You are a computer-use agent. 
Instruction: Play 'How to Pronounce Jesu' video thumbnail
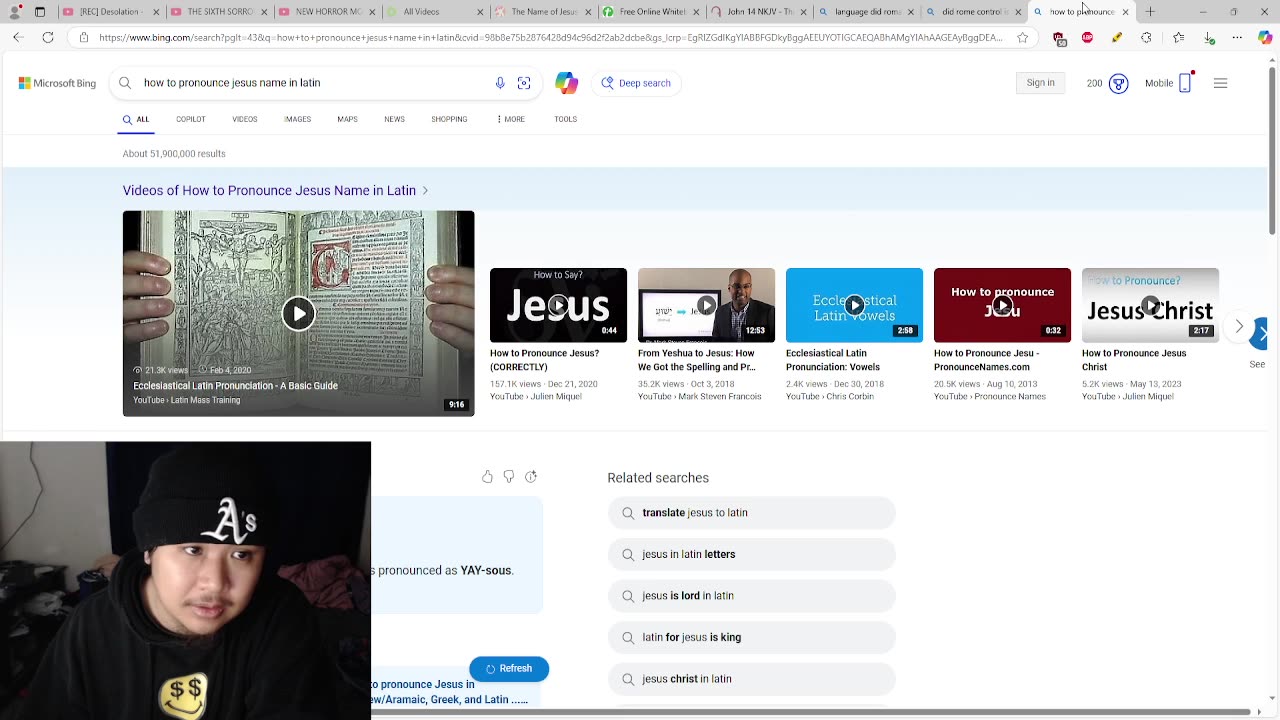pyautogui.click(x=1002, y=305)
